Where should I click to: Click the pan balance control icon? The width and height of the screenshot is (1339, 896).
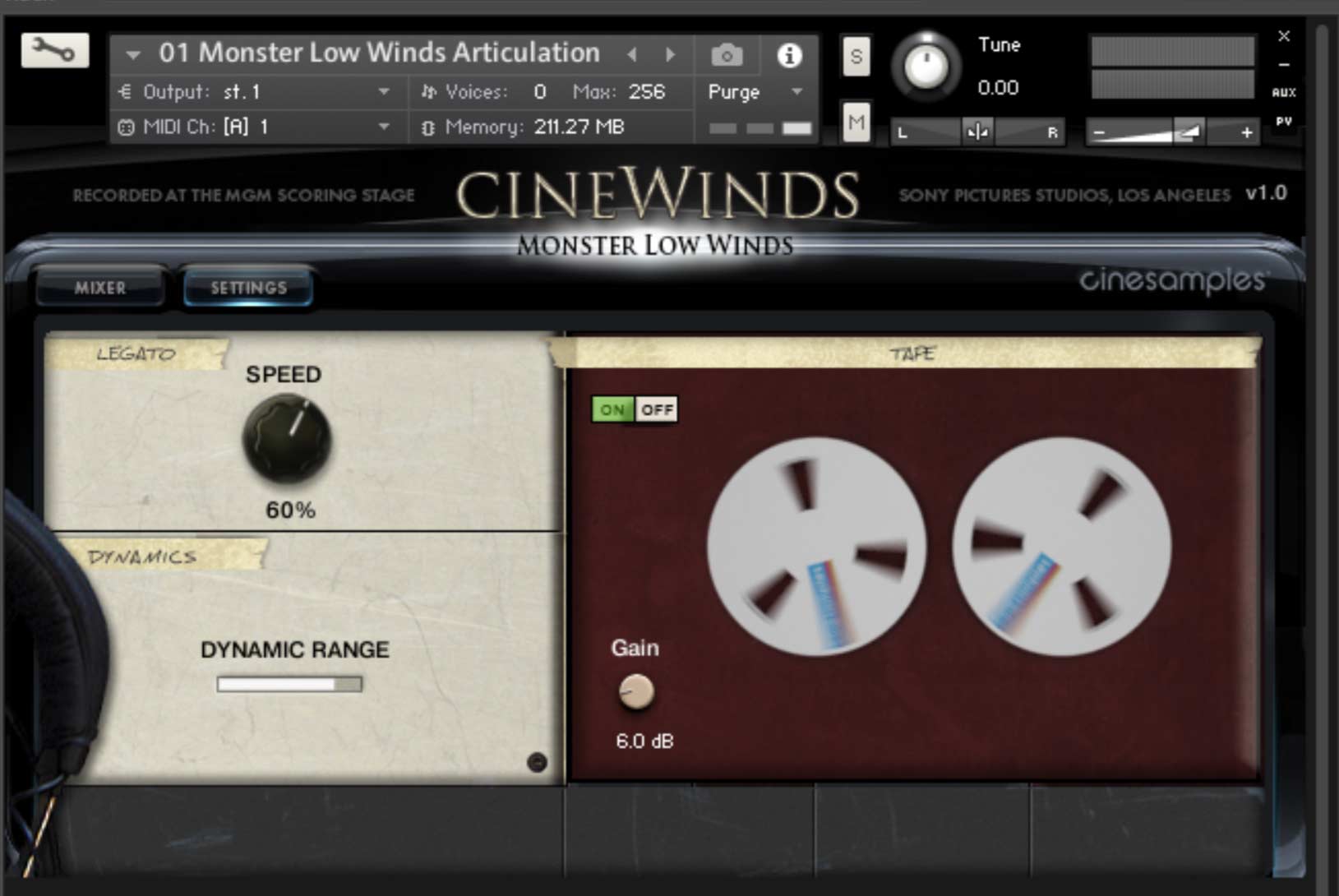[x=978, y=132]
